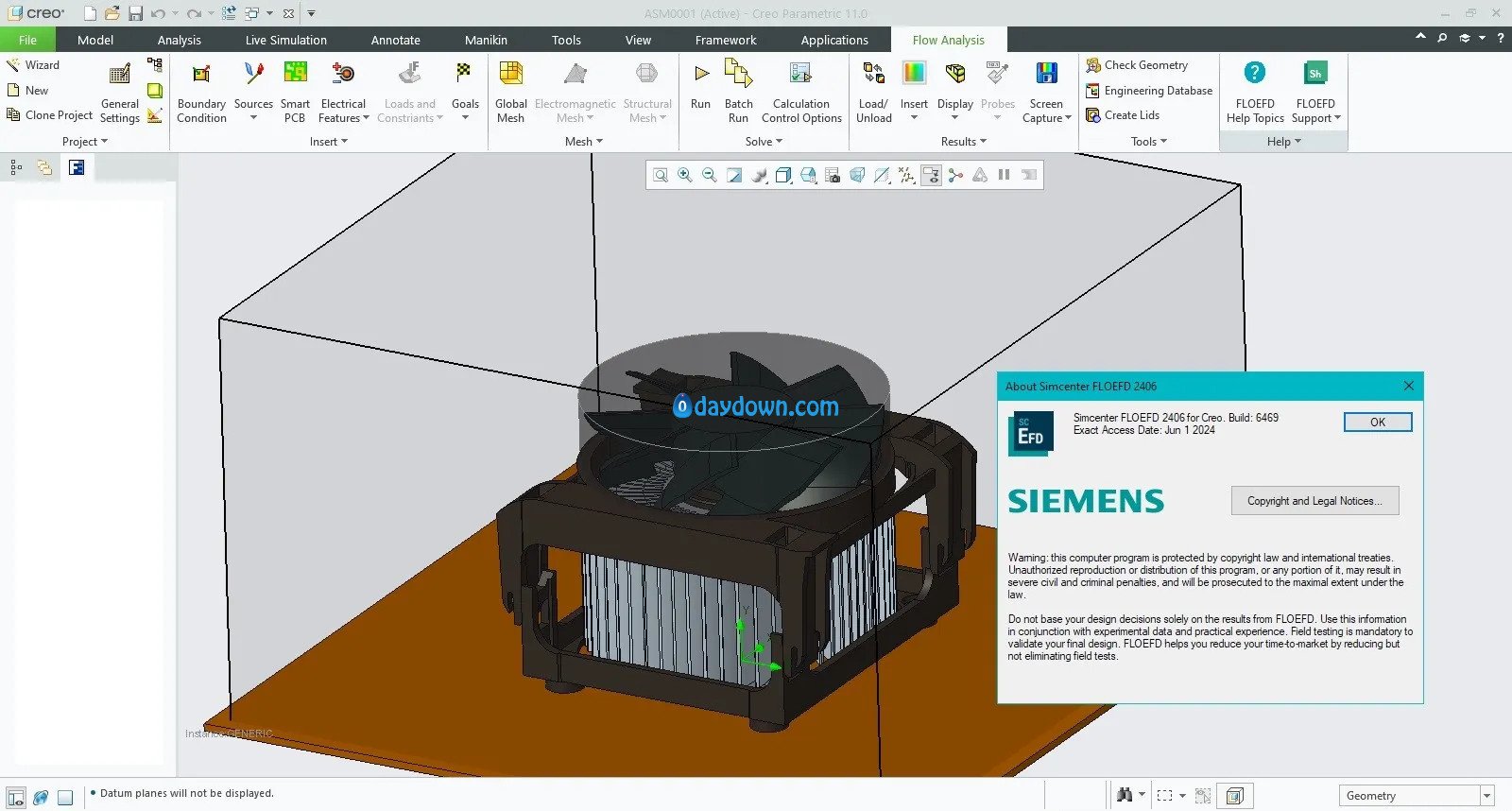The height and width of the screenshot is (811, 1512).
Task: Click Load/Unload results
Action: click(874, 93)
